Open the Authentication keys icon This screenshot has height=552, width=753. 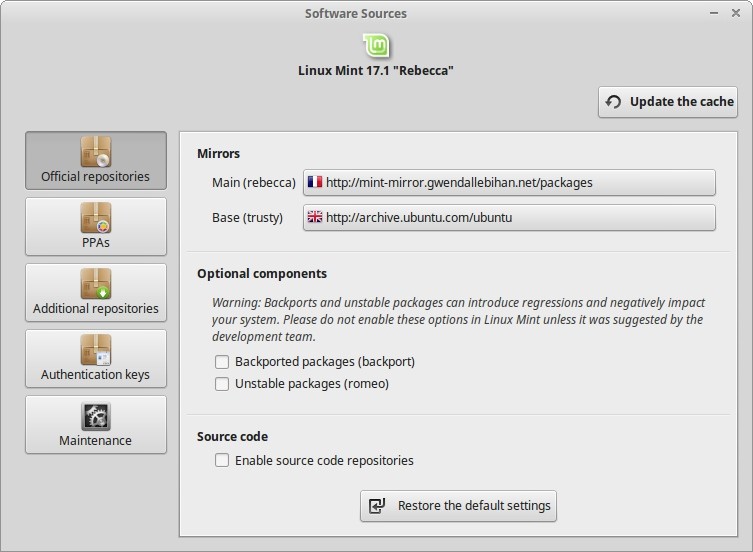96,350
